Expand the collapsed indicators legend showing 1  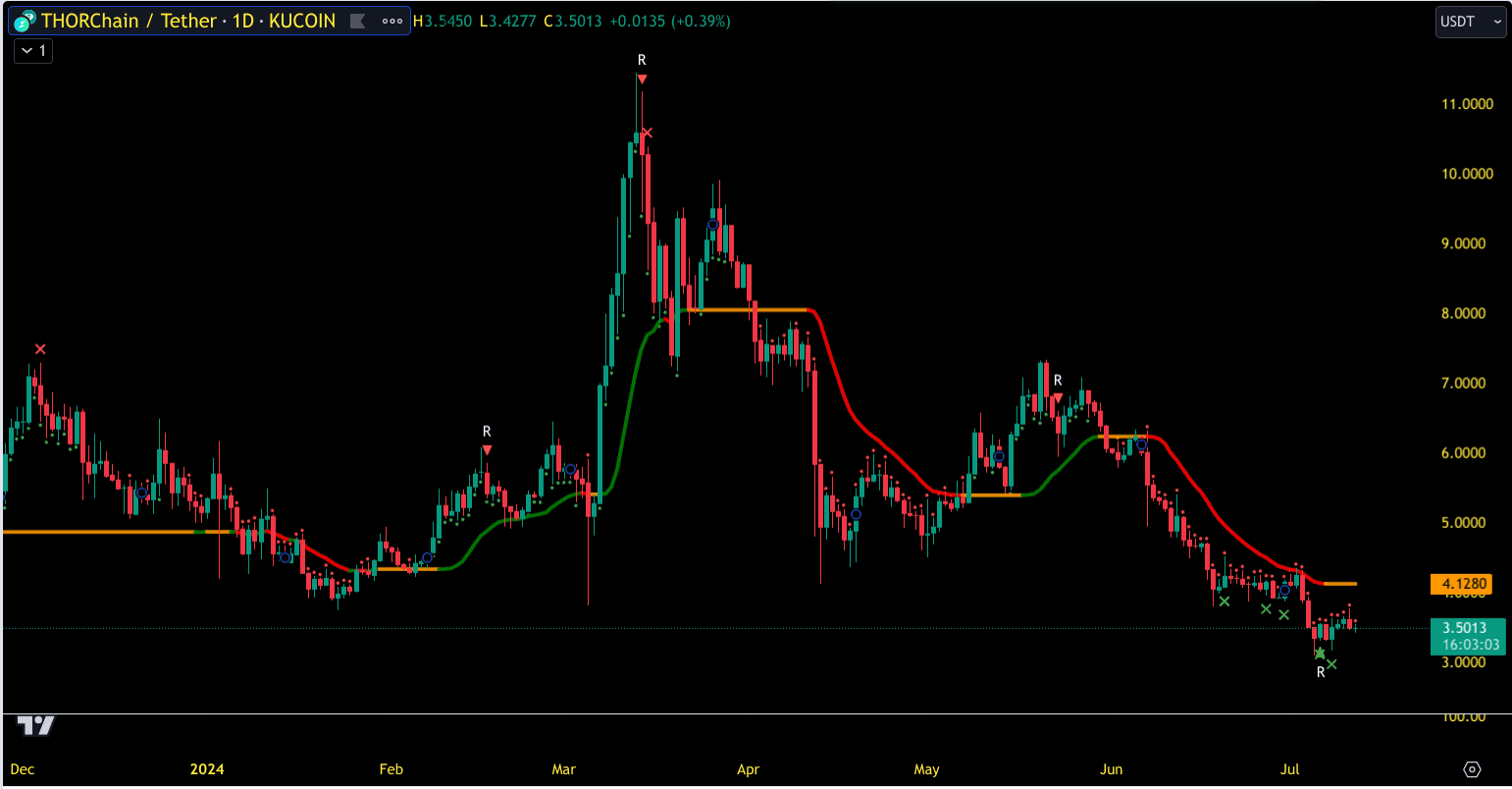tap(33, 51)
